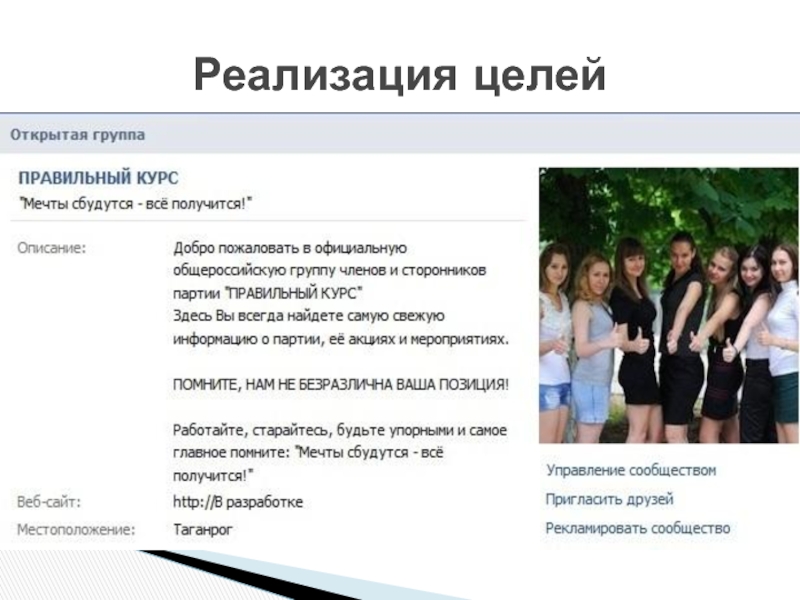This screenshot has height=600, width=800.
Task: Click the Описание: field label
Action: [x=51, y=248]
